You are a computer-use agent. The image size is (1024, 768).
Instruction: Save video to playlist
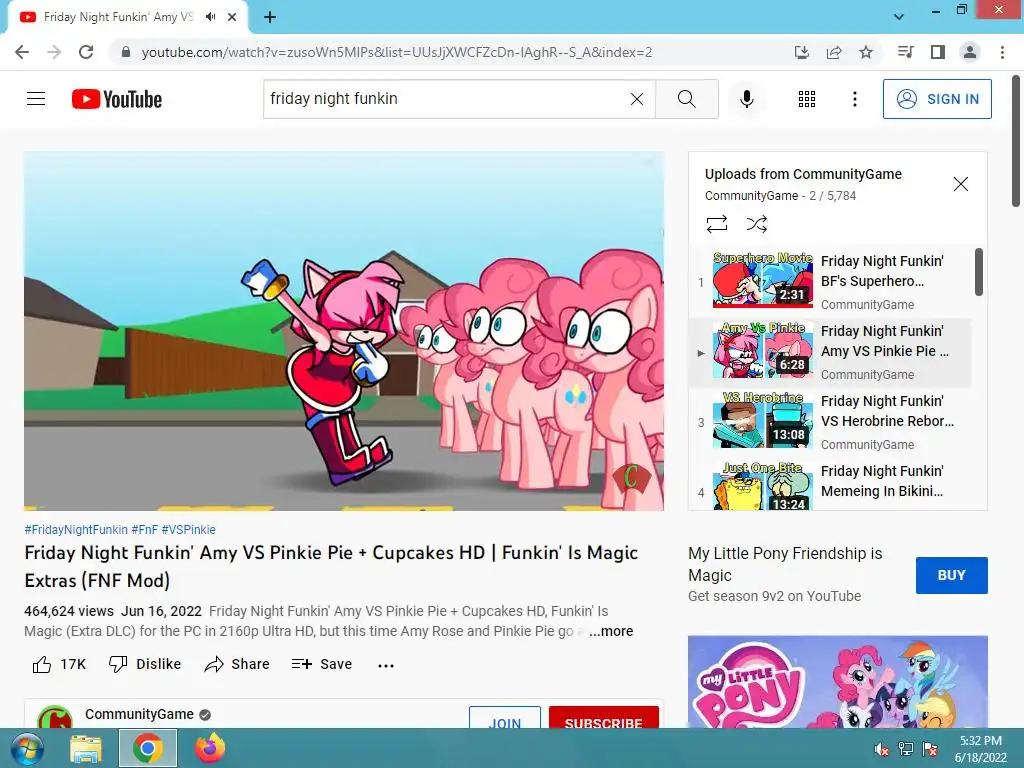(322, 664)
